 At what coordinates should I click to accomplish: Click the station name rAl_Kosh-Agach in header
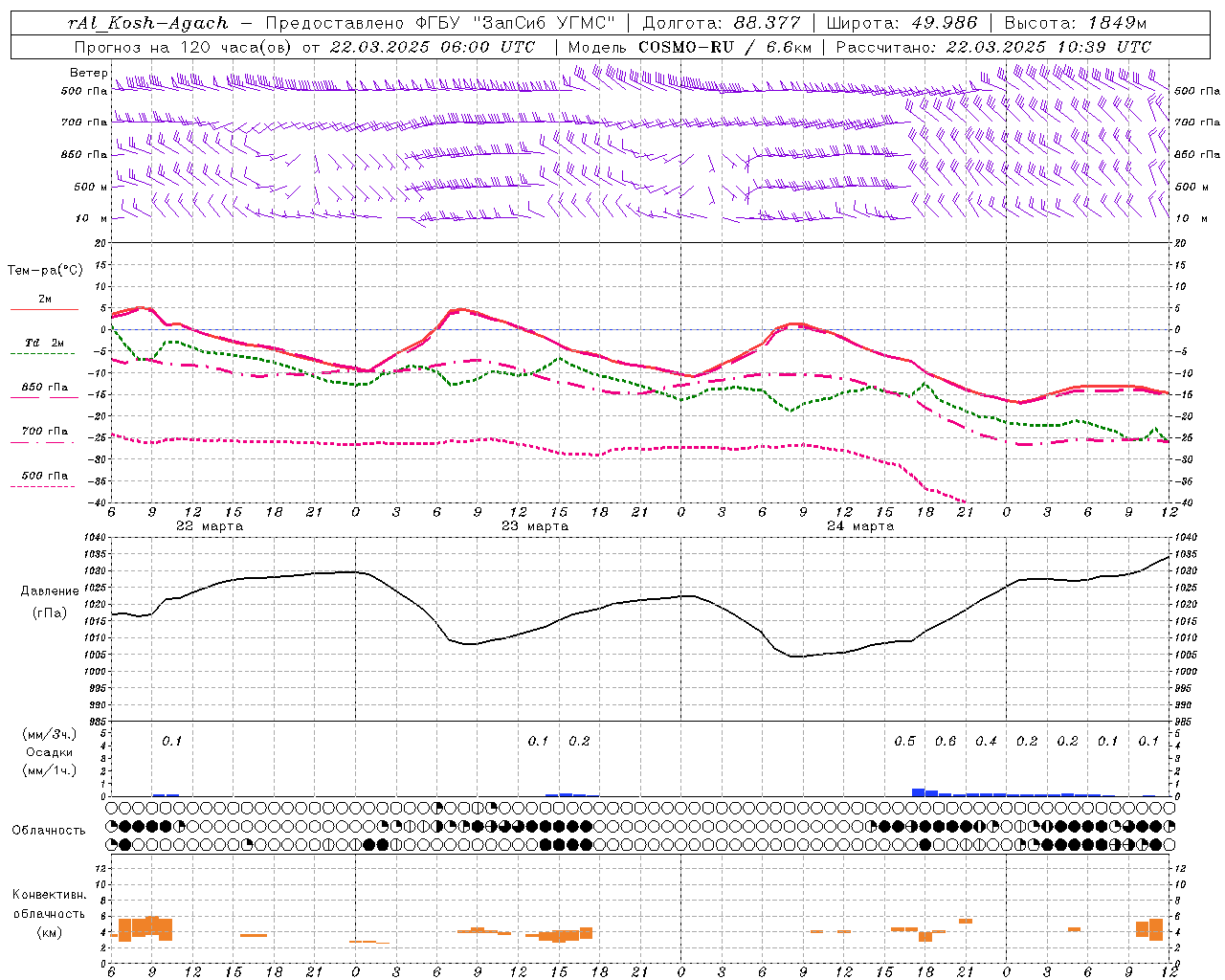tap(148, 23)
